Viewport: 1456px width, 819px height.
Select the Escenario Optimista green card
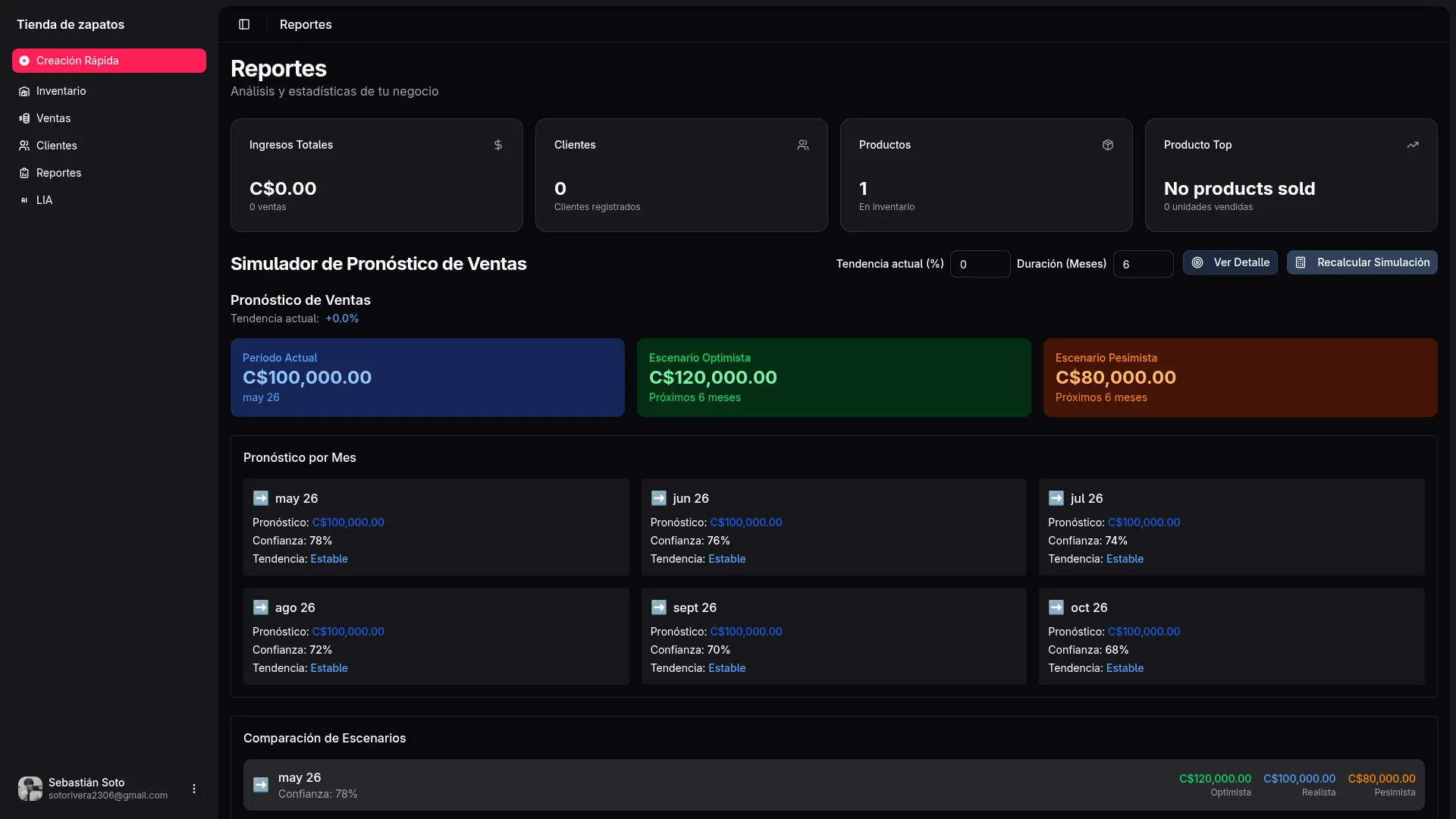[834, 378]
